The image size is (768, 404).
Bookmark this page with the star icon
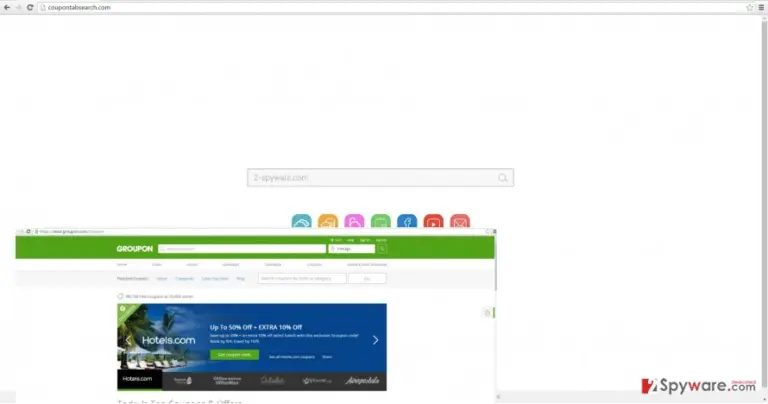(x=749, y=7)
